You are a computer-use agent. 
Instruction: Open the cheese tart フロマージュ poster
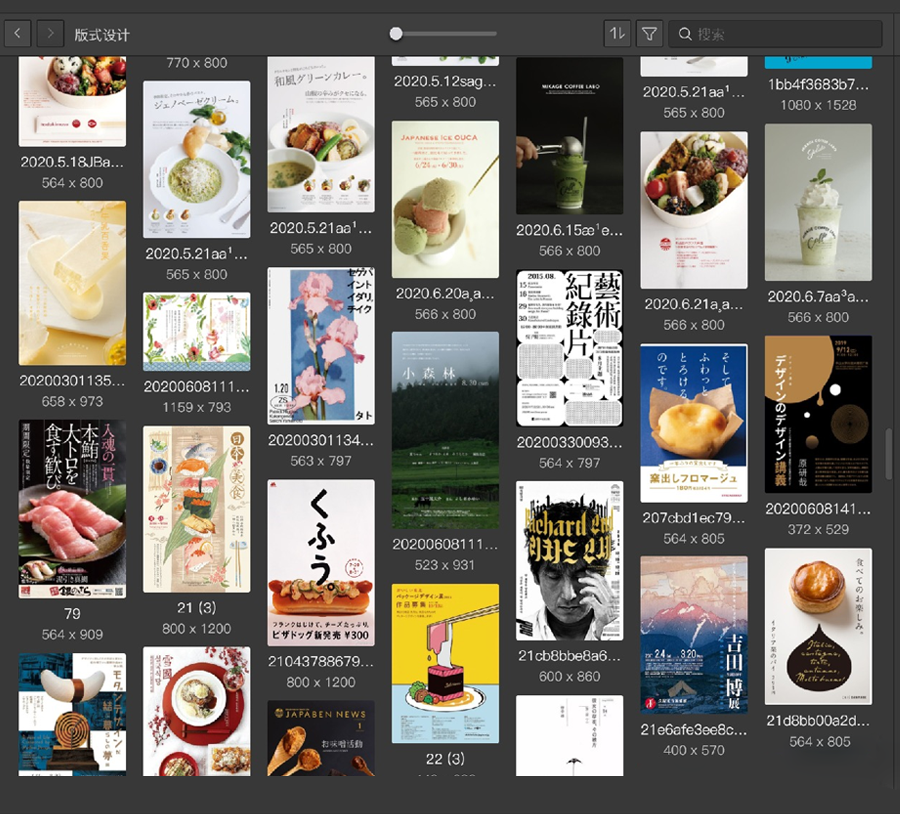coord(693,423)
